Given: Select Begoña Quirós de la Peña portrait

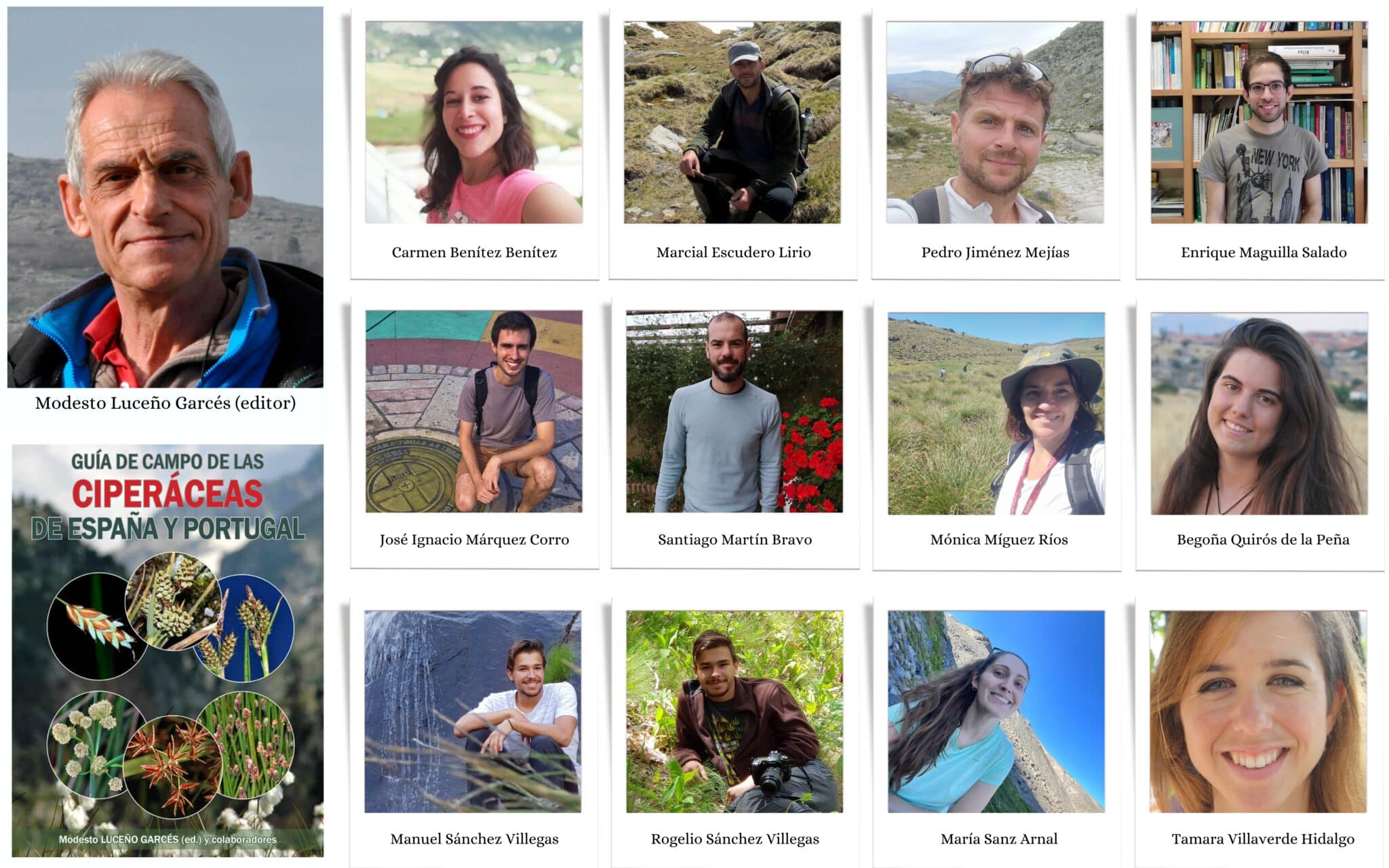Looking at the screenshot, I should pos(1259,413).
